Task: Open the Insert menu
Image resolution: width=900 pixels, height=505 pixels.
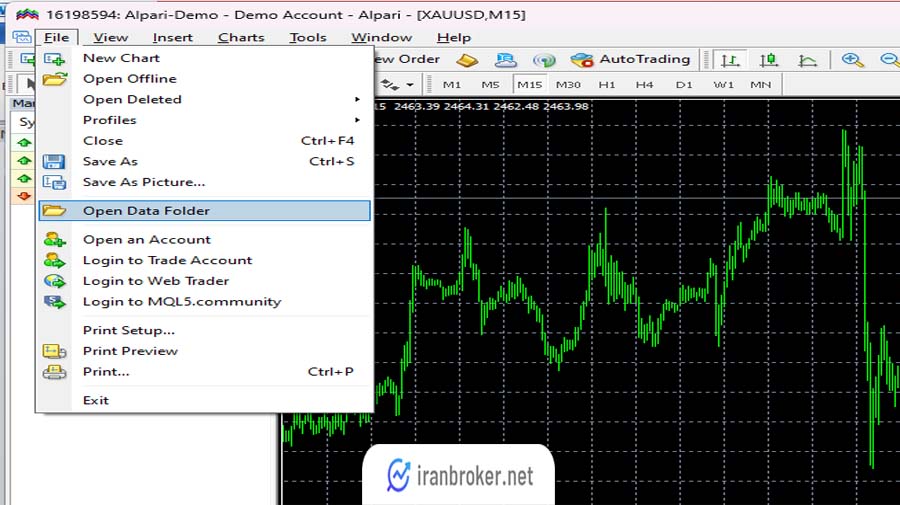Action: pyautogui.click(x=173, y=37)
